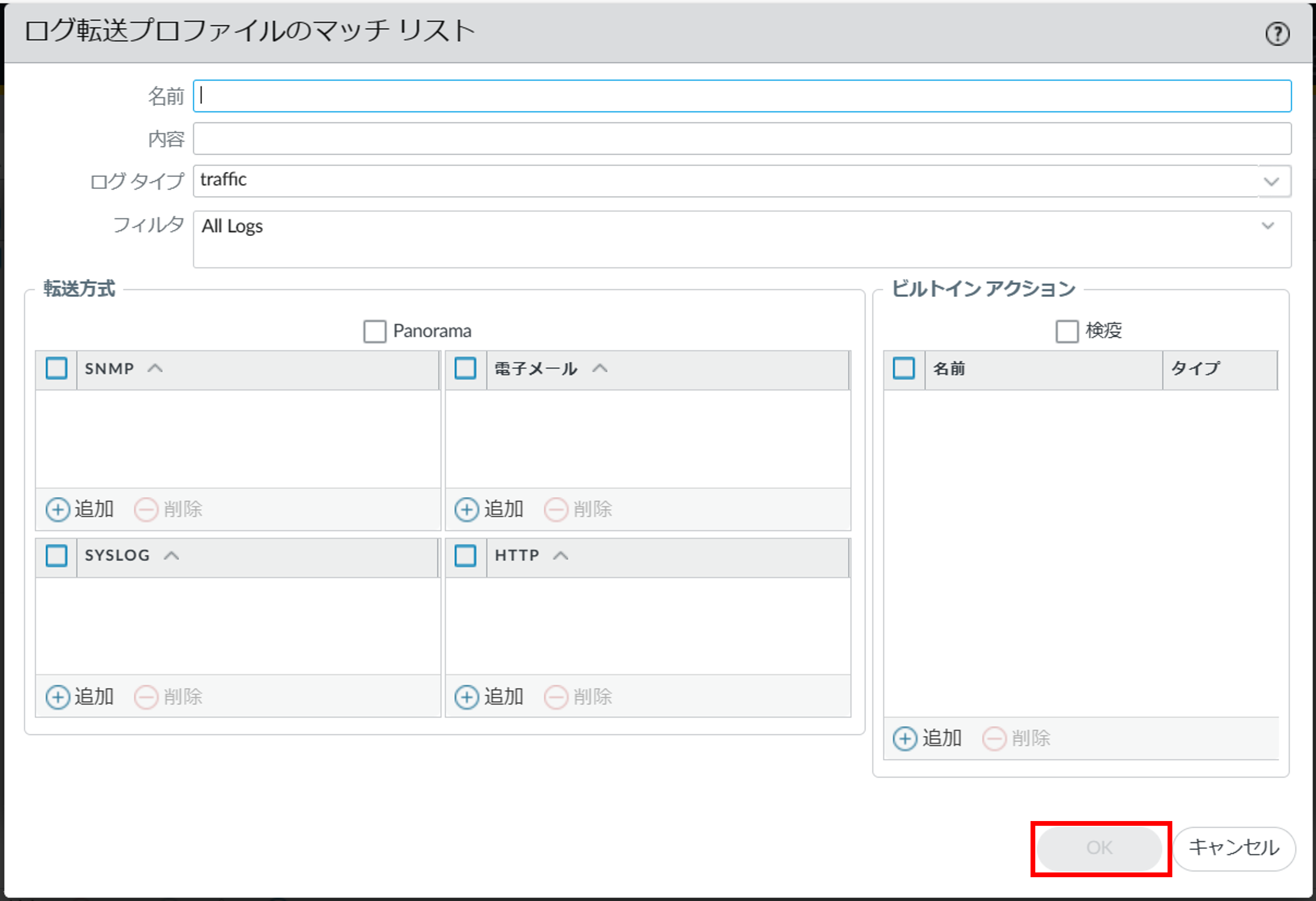This screenshot has width=1316, height=901.
Task: Enable the Panorama checkbox
Action: click(374, 331)
